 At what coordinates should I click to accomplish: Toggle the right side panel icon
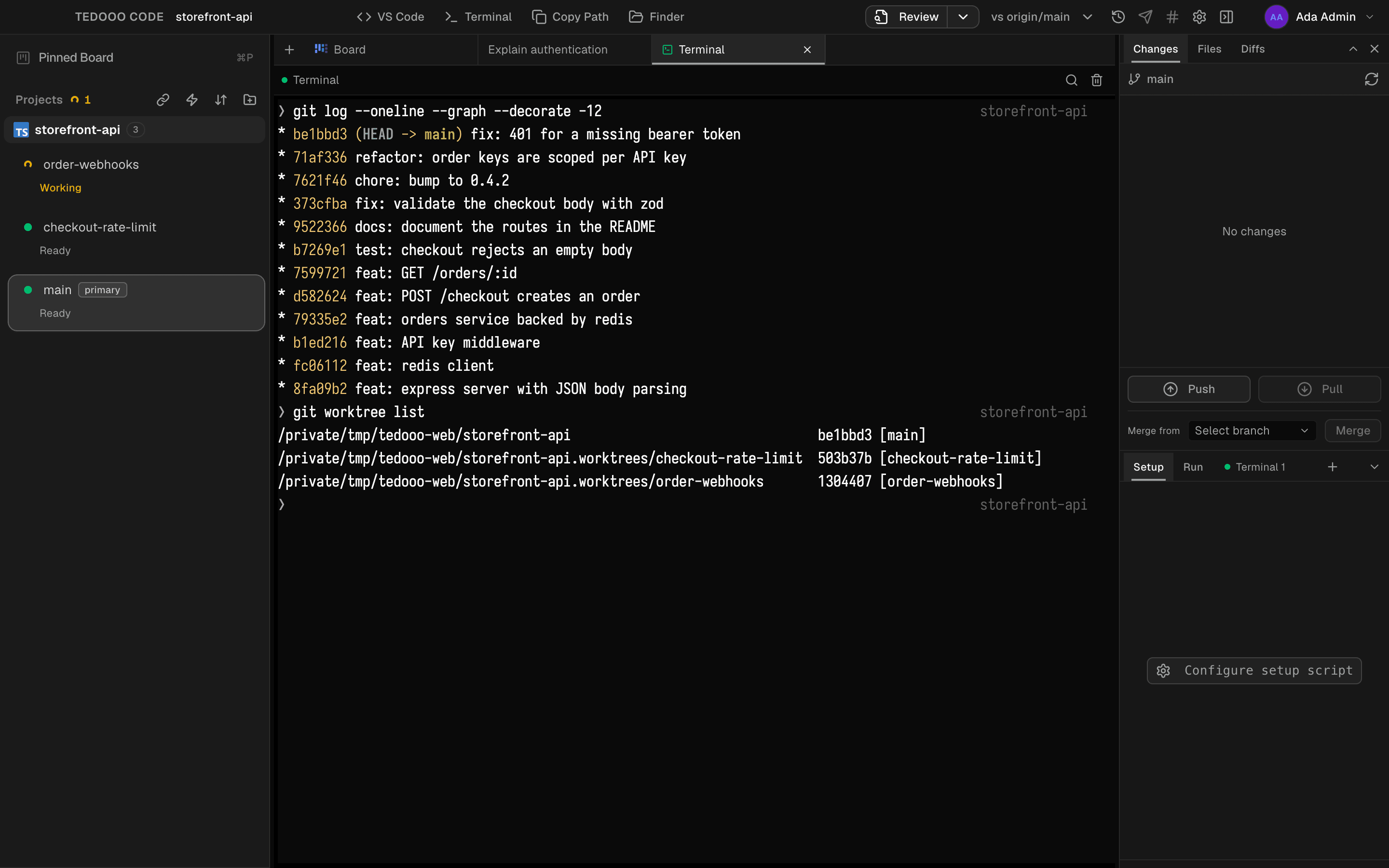coord(1226,17)
